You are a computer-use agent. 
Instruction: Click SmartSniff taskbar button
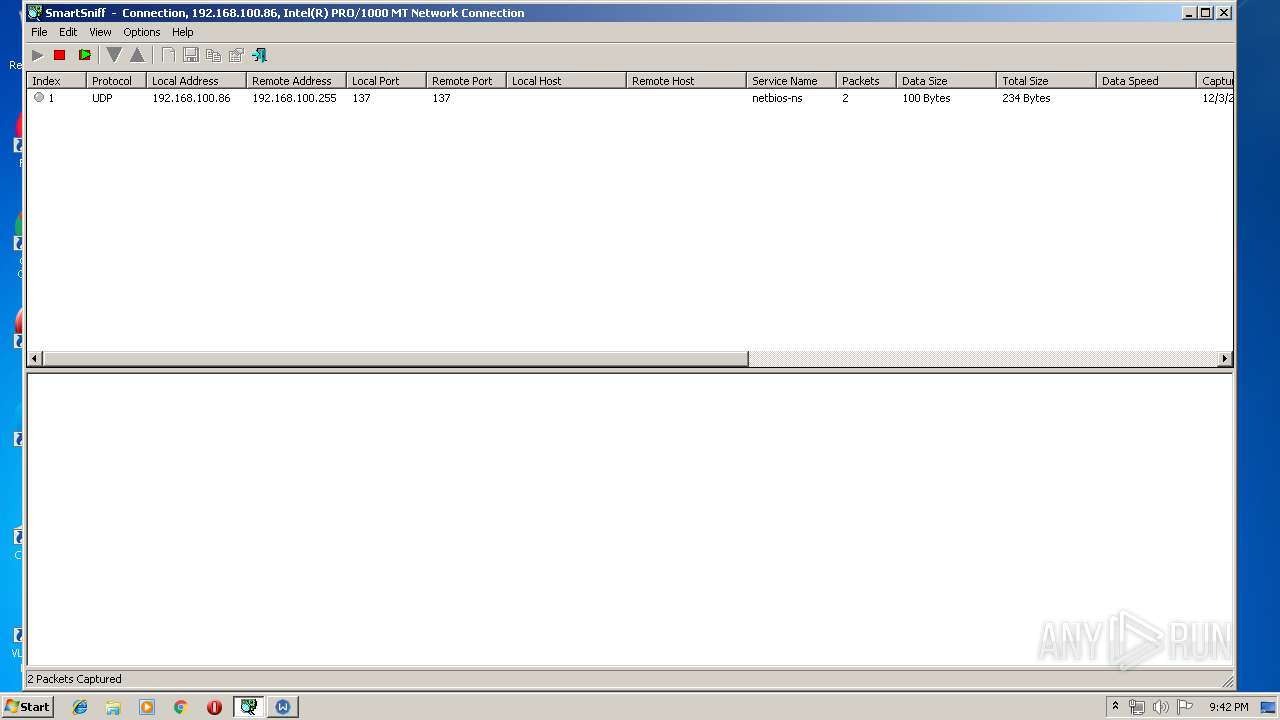click(248, 707)
